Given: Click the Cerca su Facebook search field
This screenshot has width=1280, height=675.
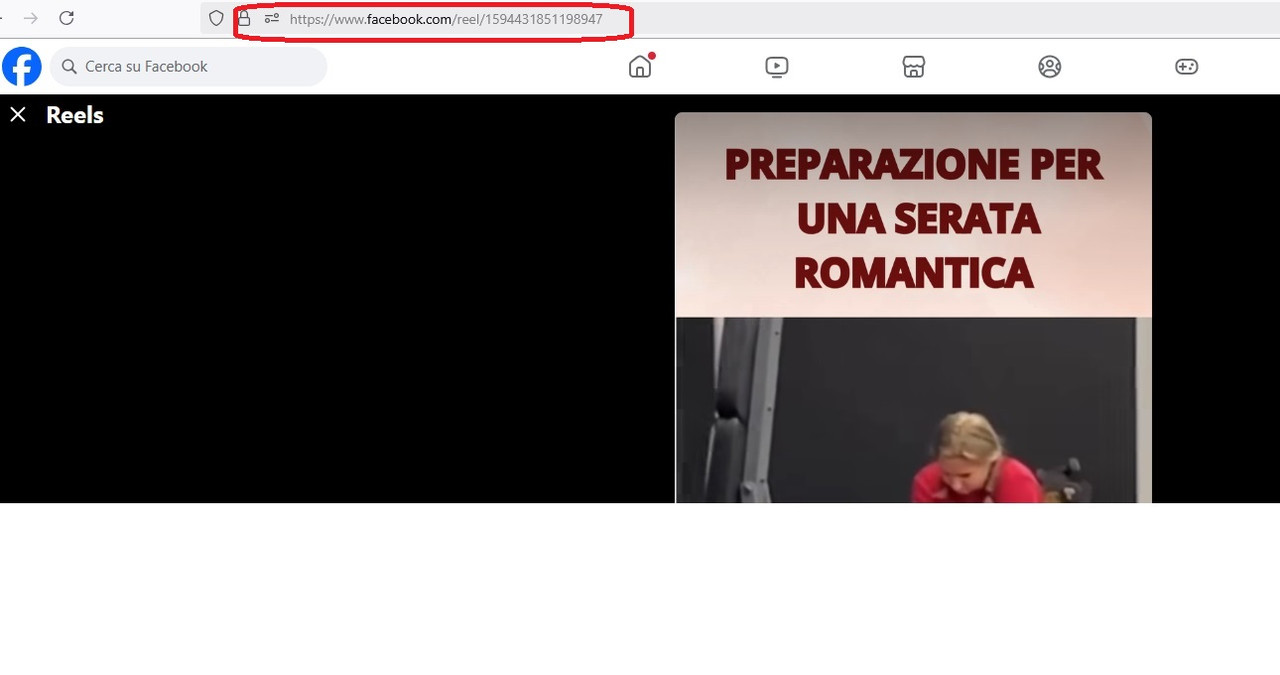Looking at the screenshot, I should point(189,66).
